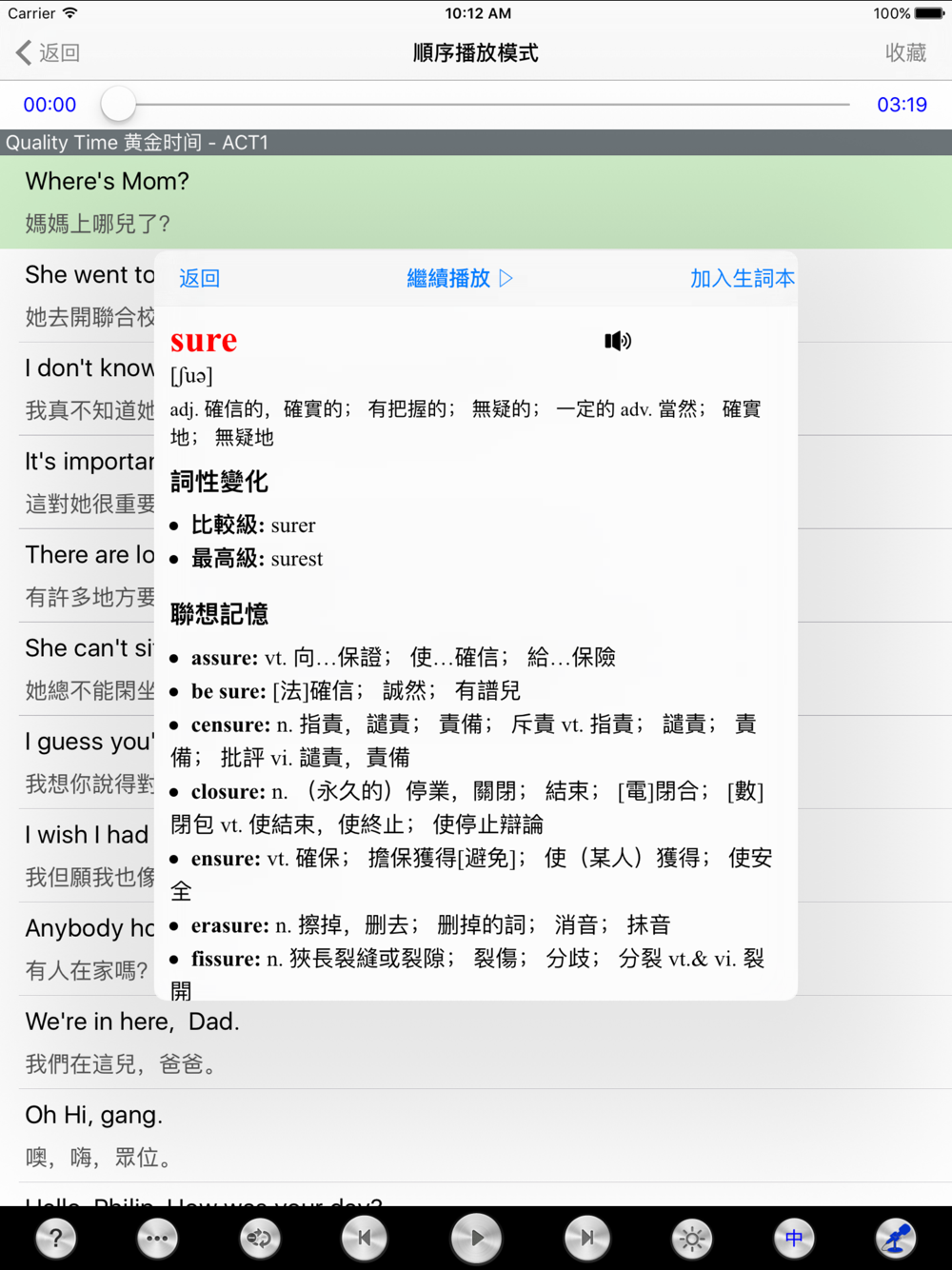Skip to previous sentence button
This screenshot has width=952, height=1270.
pyautogui.click(x=364, y=1238)
